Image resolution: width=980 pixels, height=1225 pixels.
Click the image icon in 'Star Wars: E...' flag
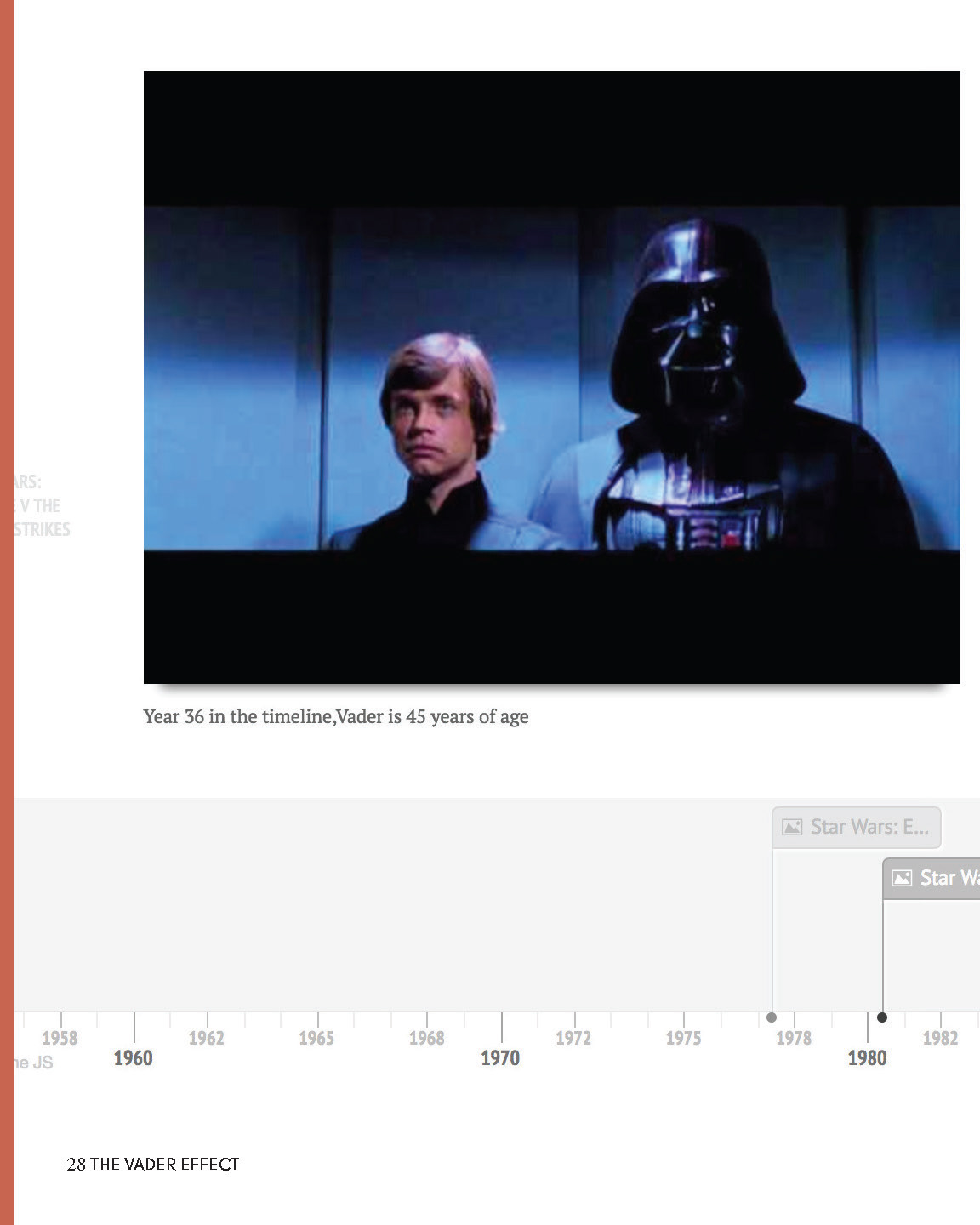tap(792, 827)
